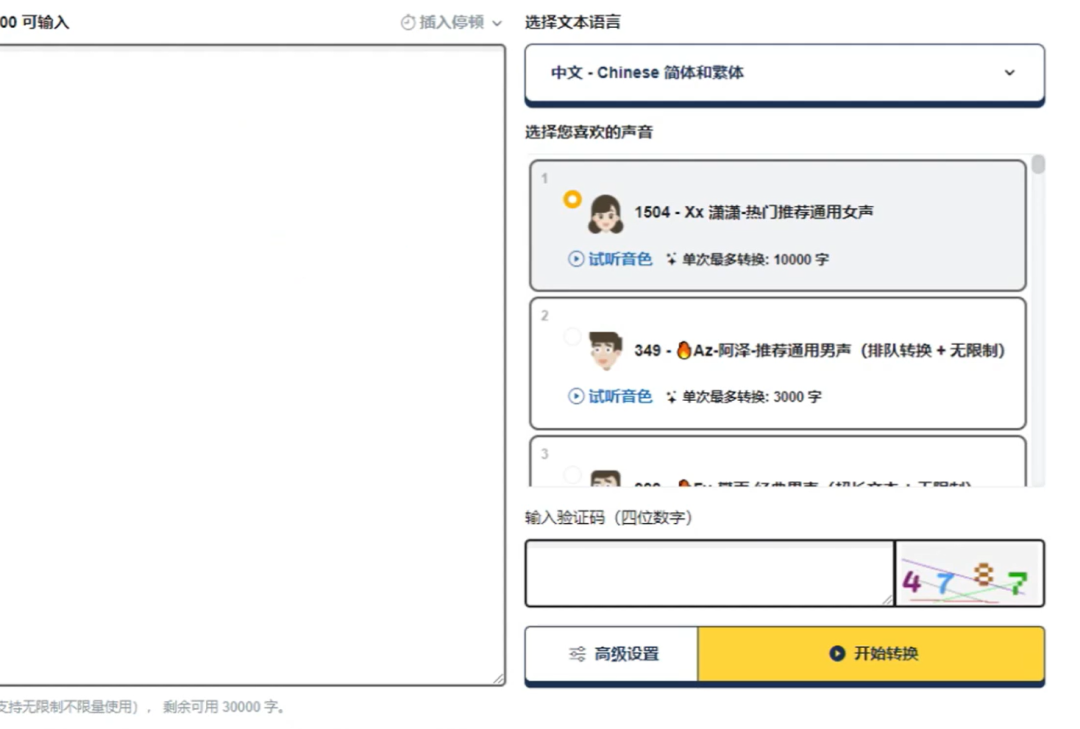Click the sparkle icon beside 单次最多转换: 3000 字
This screenshot has width=1080, height=729.
coord(671,396)
